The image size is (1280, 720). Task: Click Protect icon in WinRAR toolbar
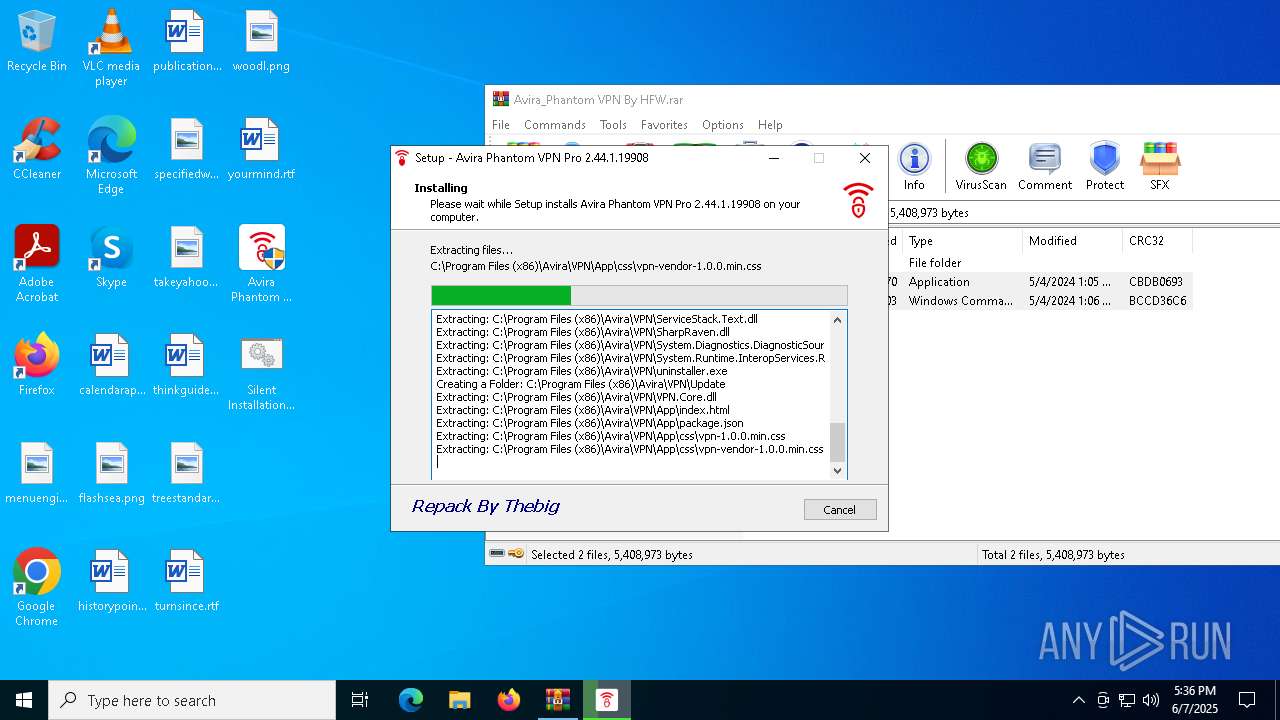pos(1105,167)
